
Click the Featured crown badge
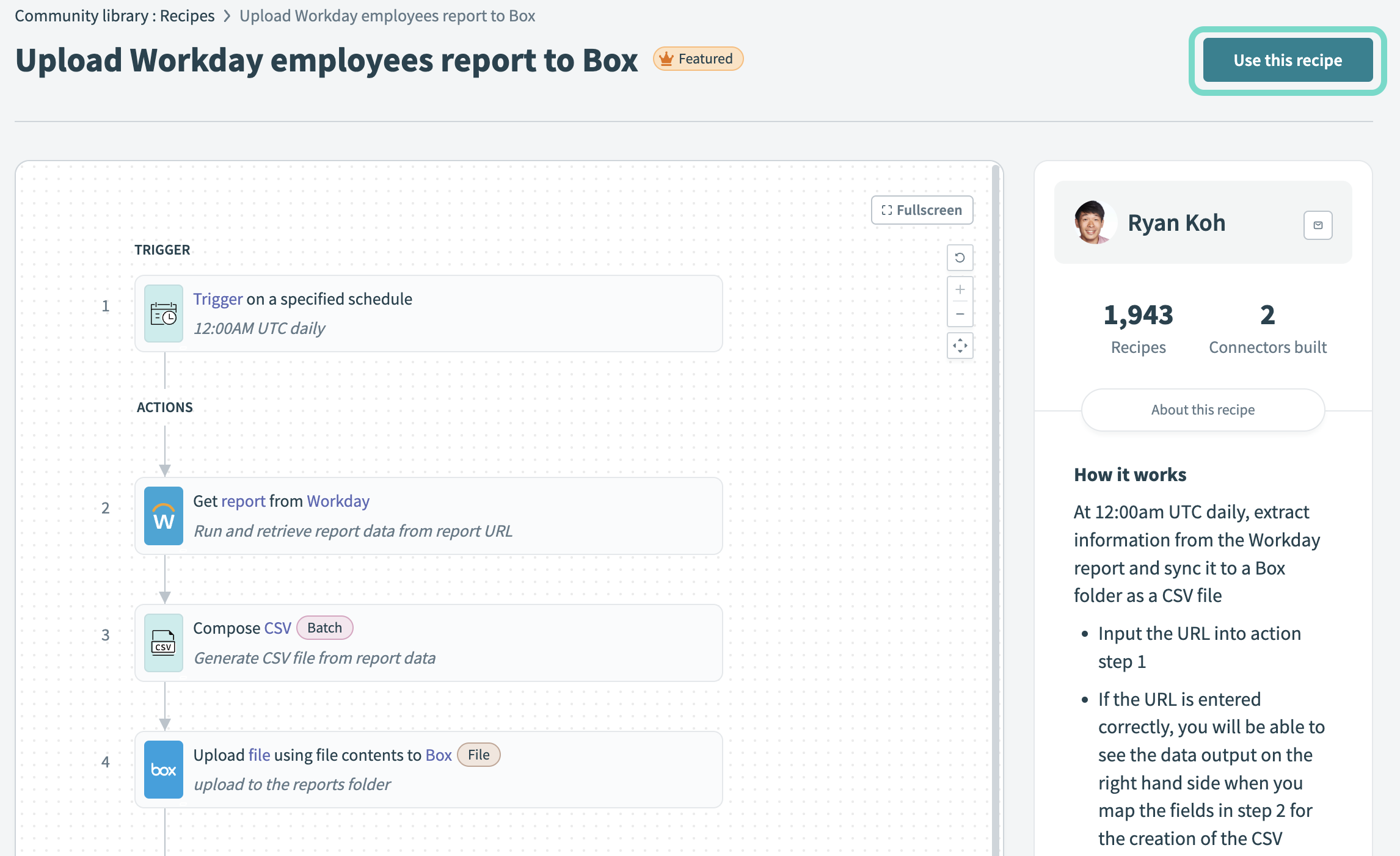(x=698, y=59)
